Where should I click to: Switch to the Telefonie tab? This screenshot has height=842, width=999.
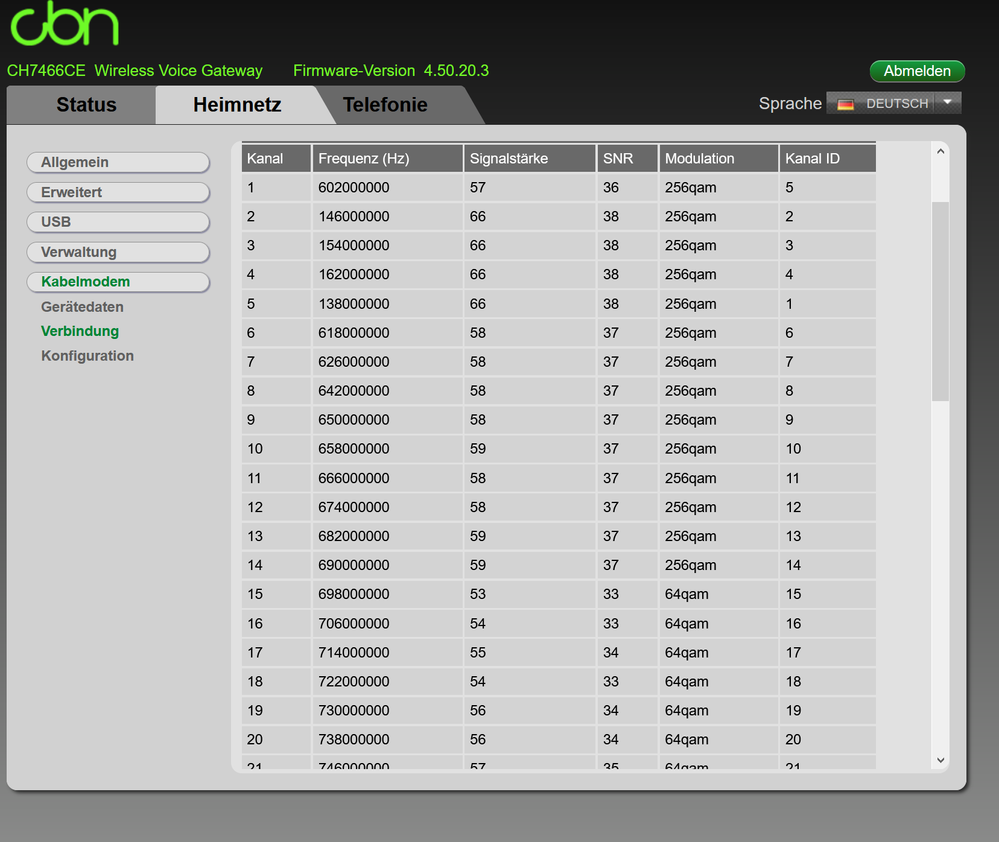[385, 104]
